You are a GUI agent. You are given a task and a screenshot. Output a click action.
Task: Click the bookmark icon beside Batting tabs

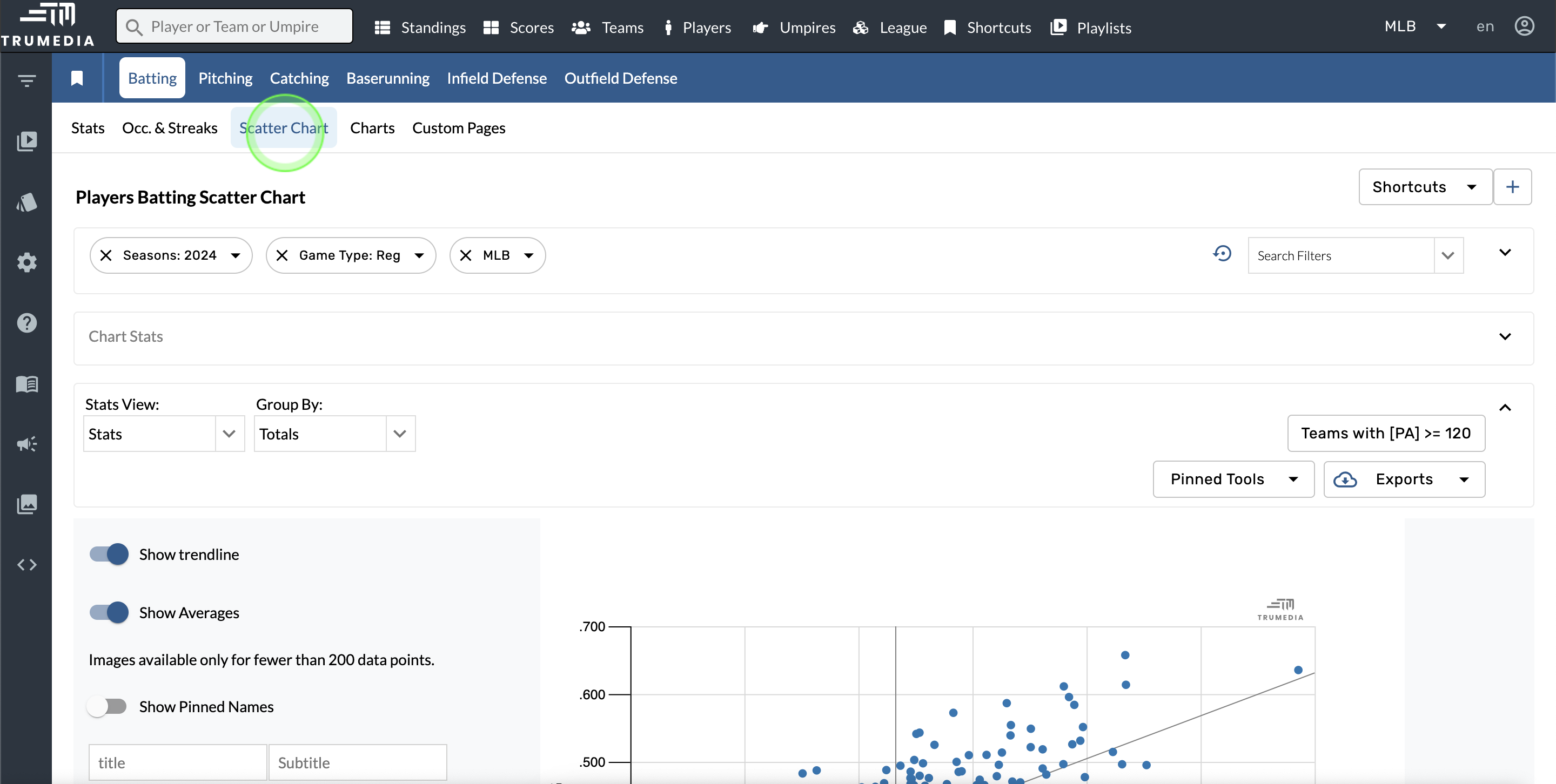[77, 78]
